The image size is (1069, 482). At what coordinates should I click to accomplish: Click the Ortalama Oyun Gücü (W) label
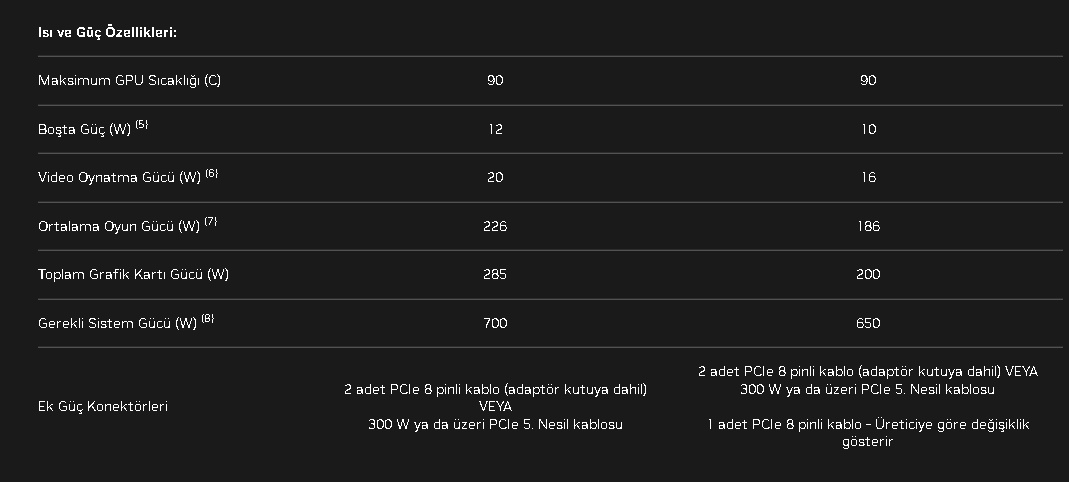(x=118, y=227)
